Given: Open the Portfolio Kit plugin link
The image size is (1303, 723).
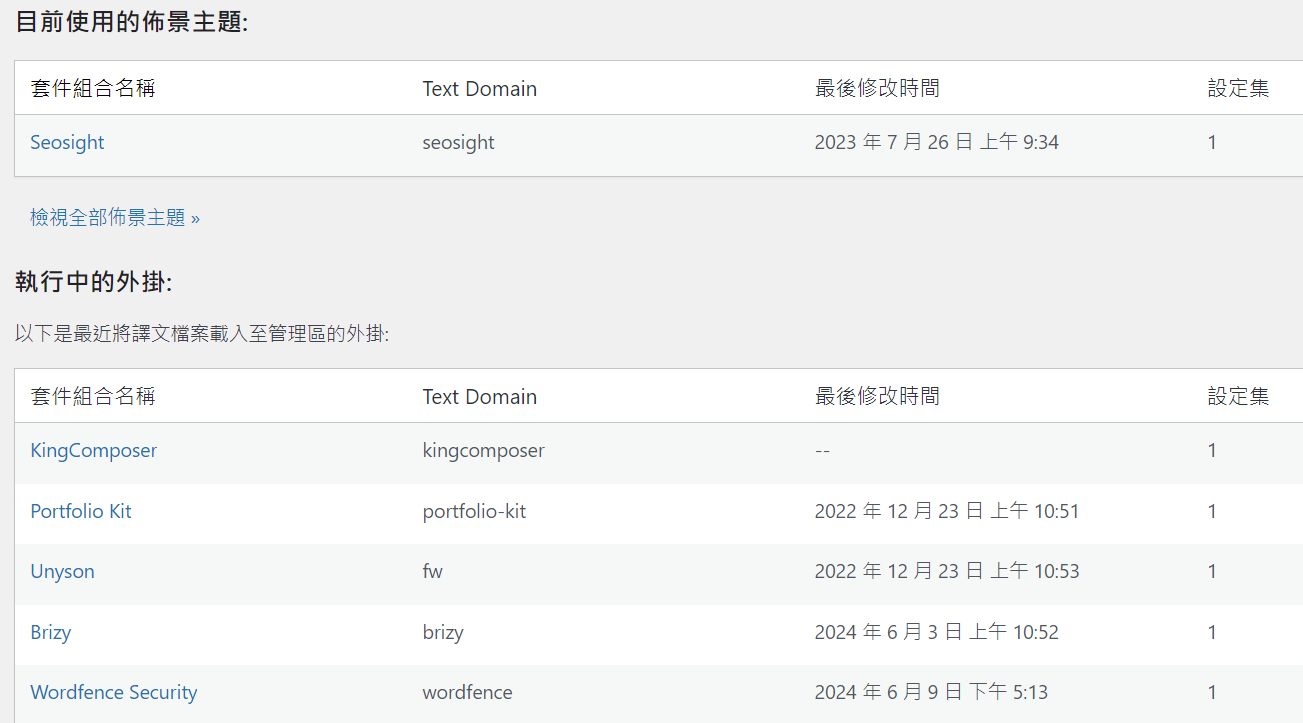Looking at the screenshot, I should [x=81, y=511].
